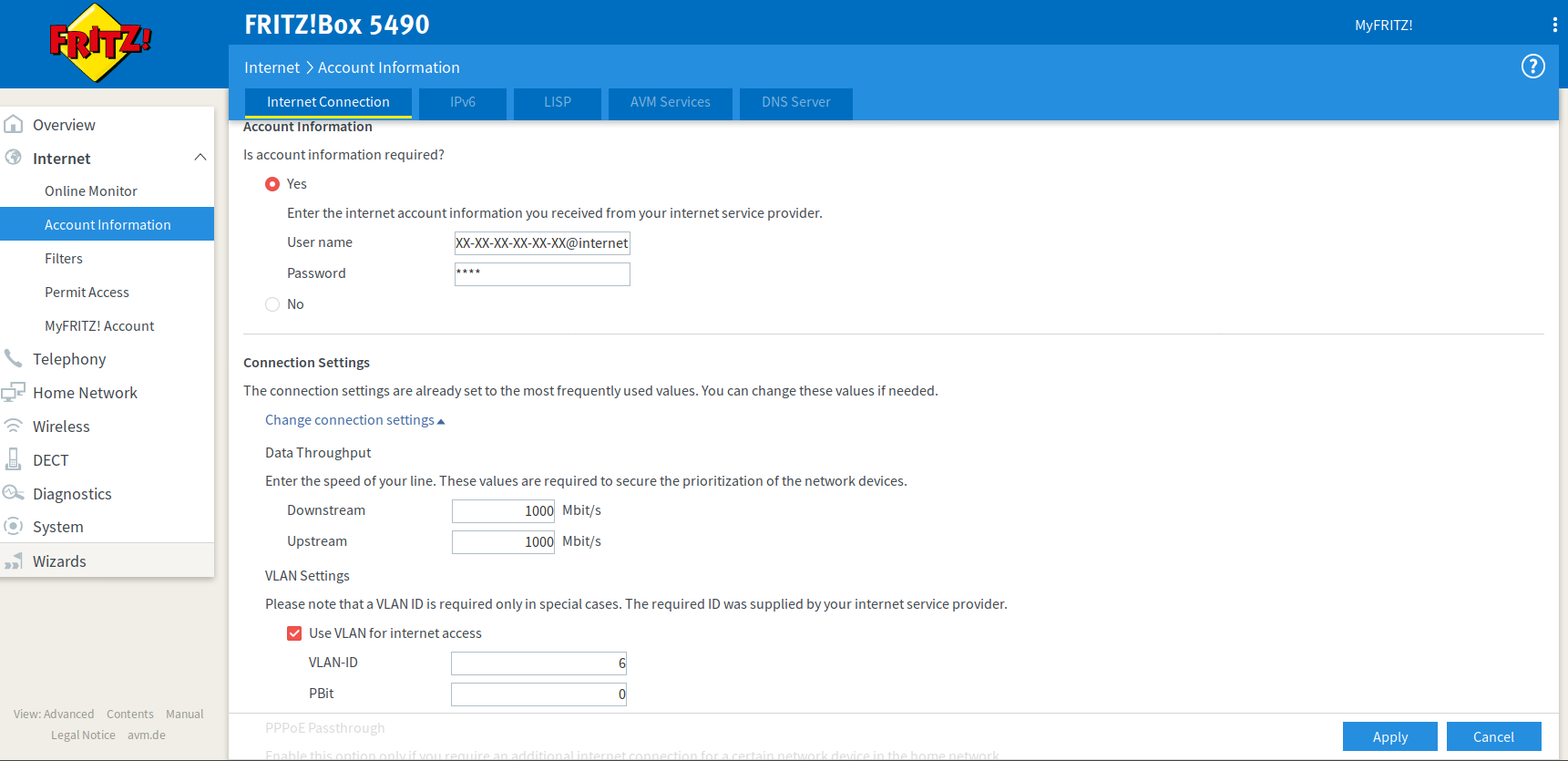Click the Internet globe icon
The width and height of the screenshot is (1568, 761).
pos(14,158)
